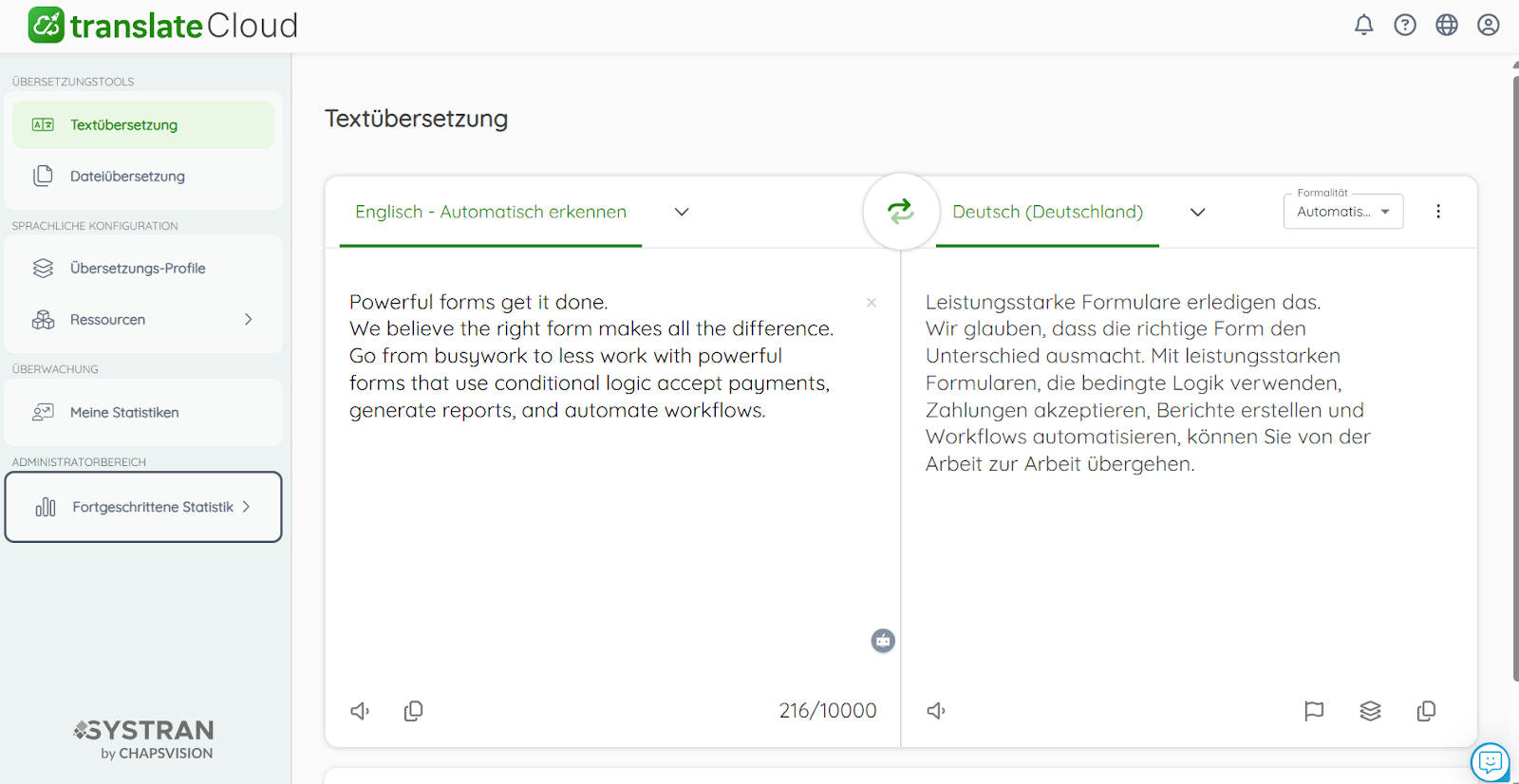
Task: Flag the translation for feedback
Action: click(1314, 710)
